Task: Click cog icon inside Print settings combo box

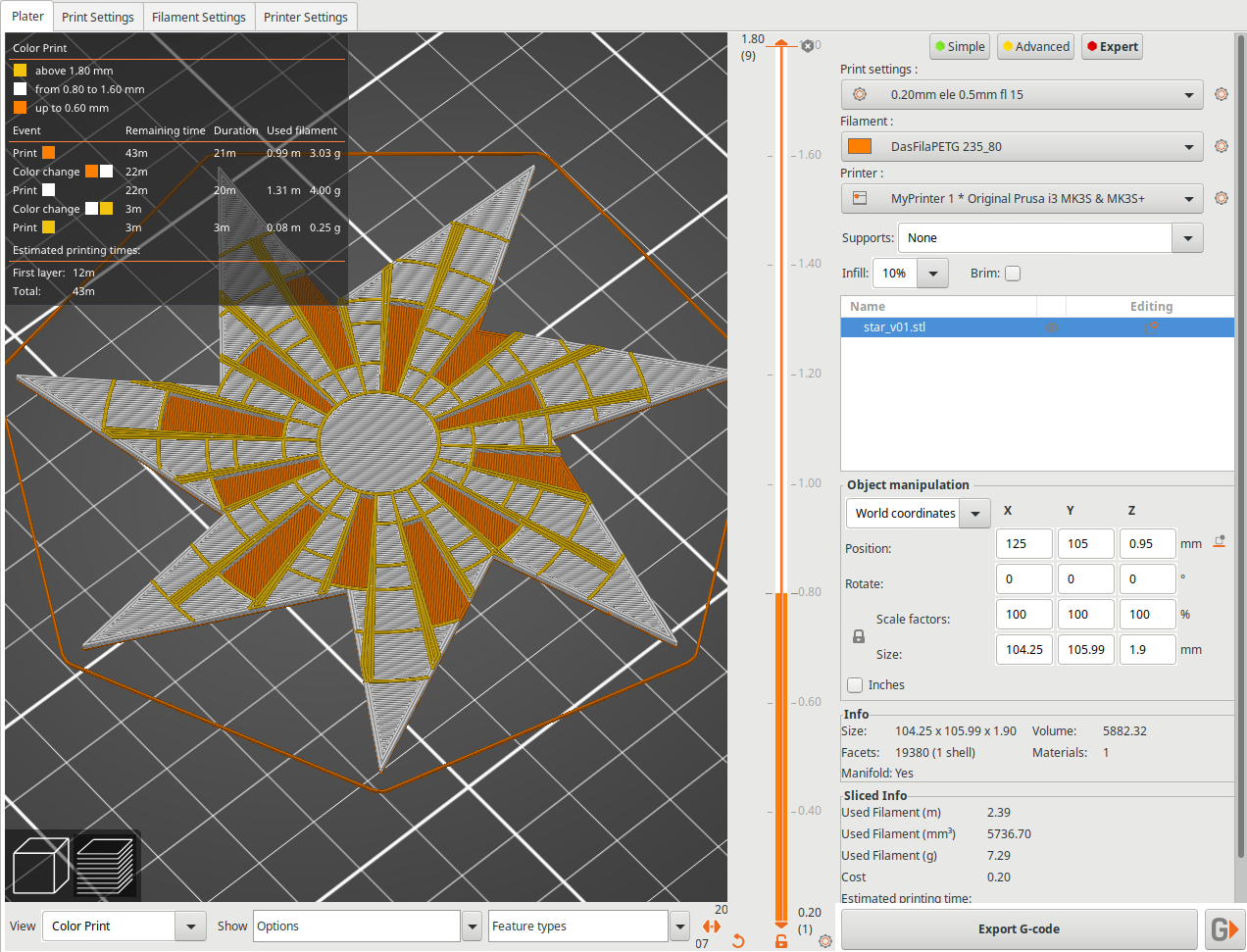Action: click(860, 94)
